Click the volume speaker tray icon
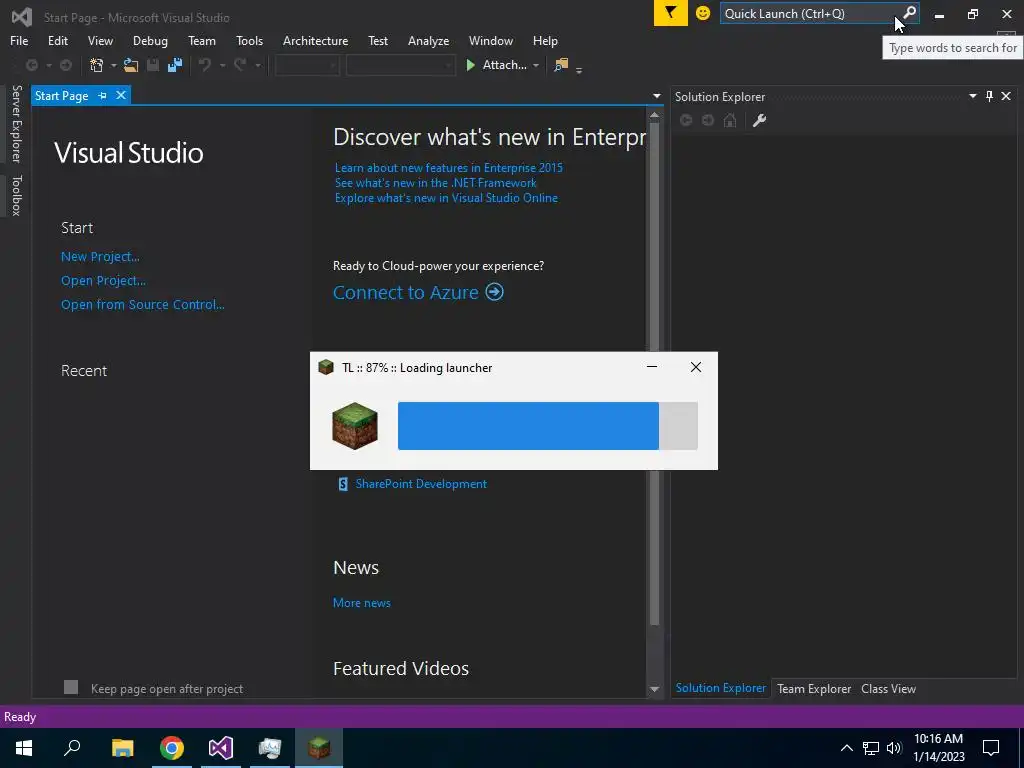This screenshot has width=1024, height=768. tap(894, 748)
